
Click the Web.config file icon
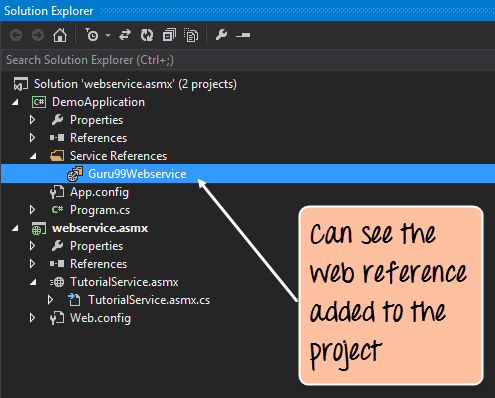tap(57, 318)
